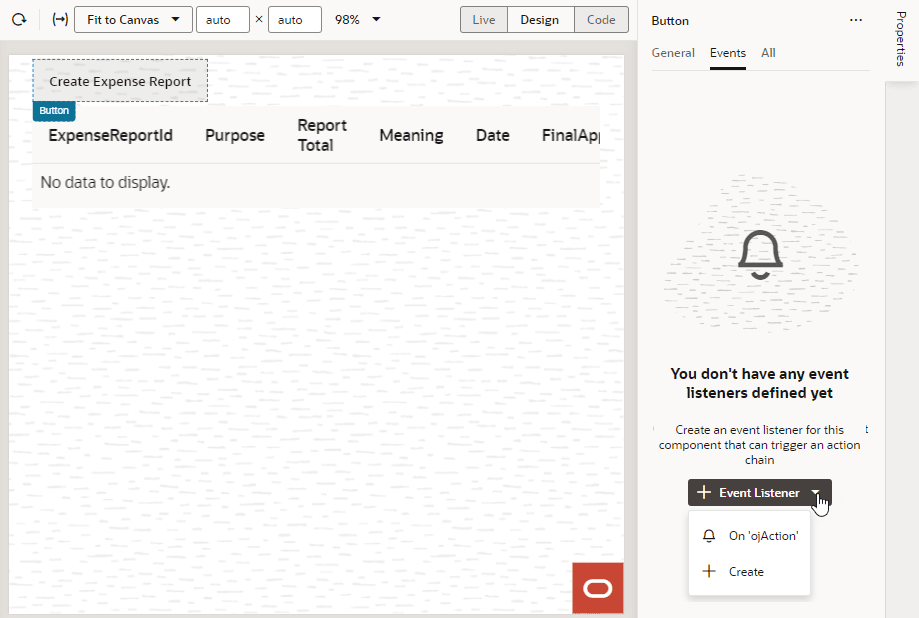
Task: Click the ExpenseReportId column header
Action: click(x=110, y=135)
